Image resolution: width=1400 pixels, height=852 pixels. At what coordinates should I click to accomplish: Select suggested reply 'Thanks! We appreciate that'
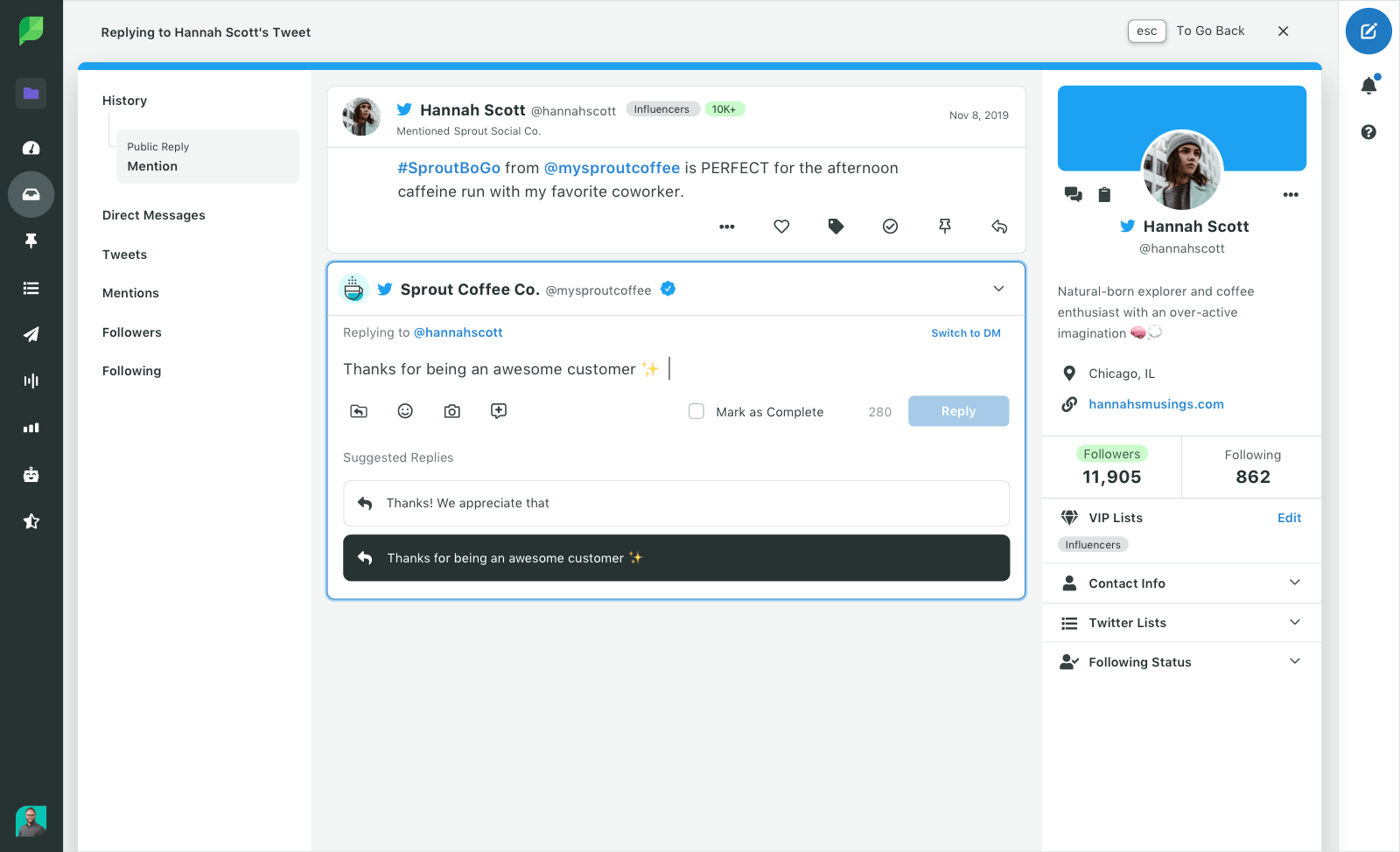click(675, 503)
